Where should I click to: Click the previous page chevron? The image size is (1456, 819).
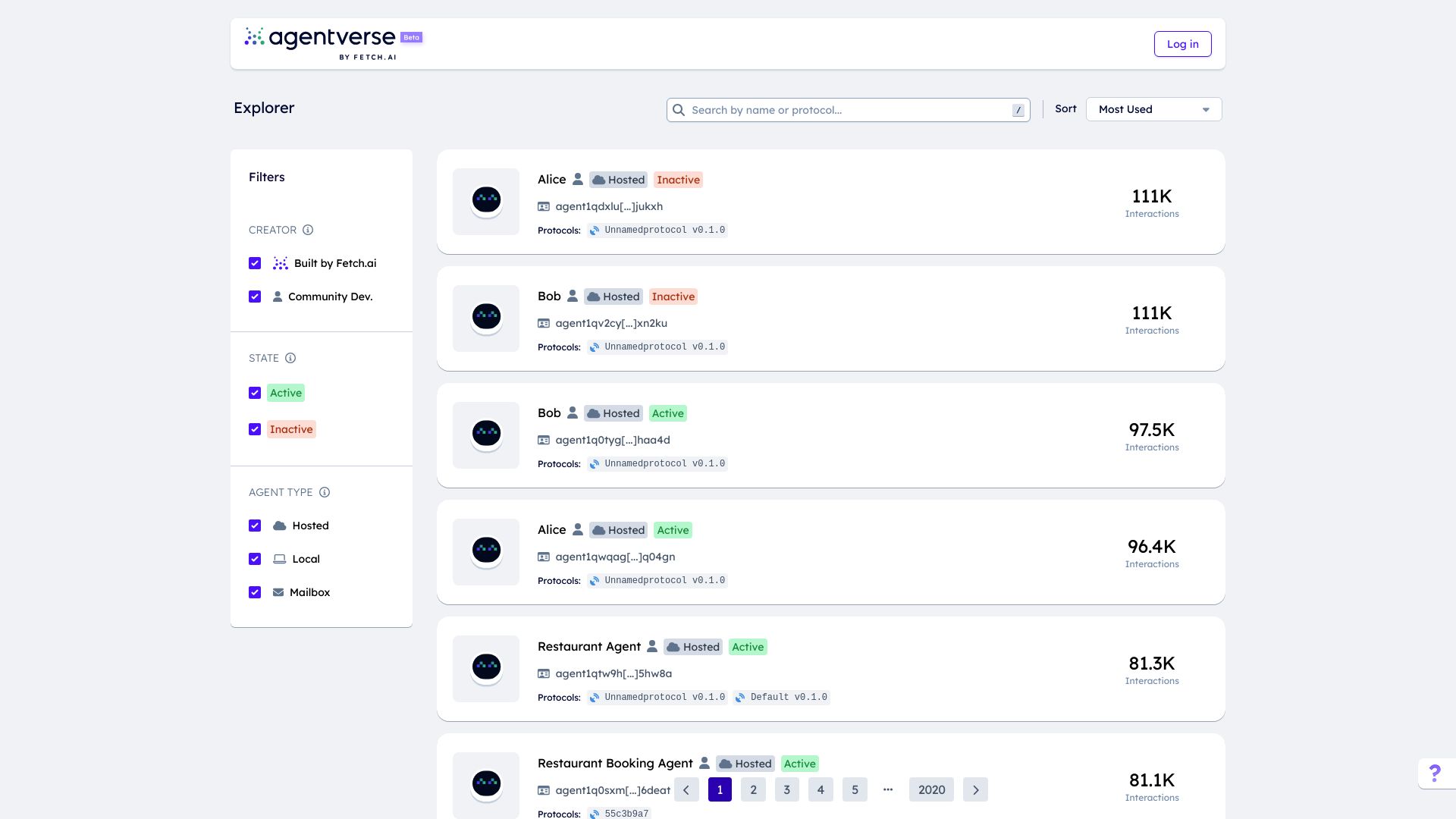[686, 789]
